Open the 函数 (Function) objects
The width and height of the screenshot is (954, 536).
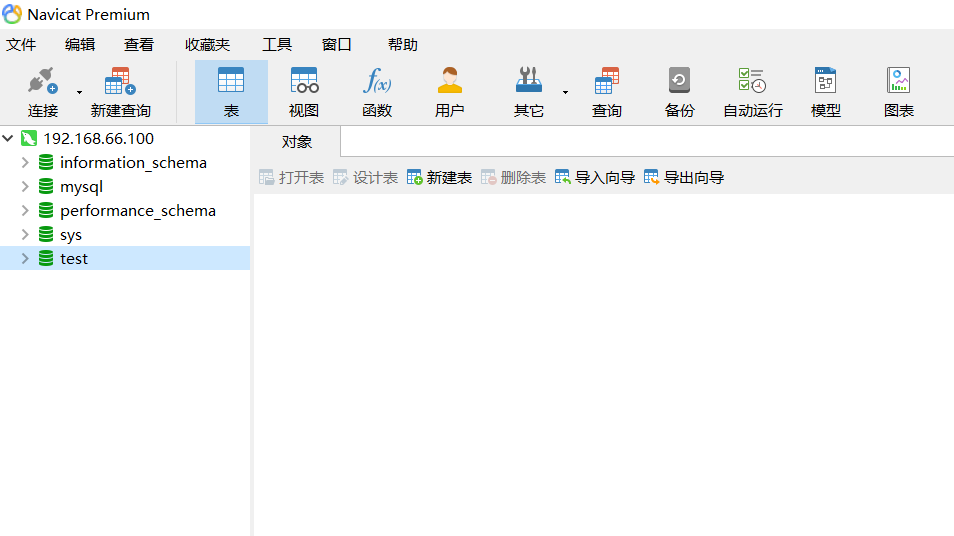[377, 91]
